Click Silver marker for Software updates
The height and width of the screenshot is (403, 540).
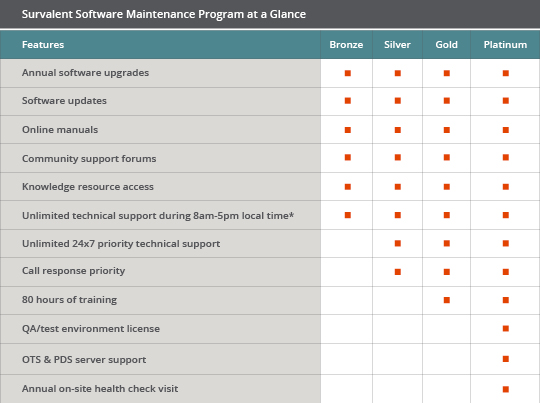[x=398, y=101]
